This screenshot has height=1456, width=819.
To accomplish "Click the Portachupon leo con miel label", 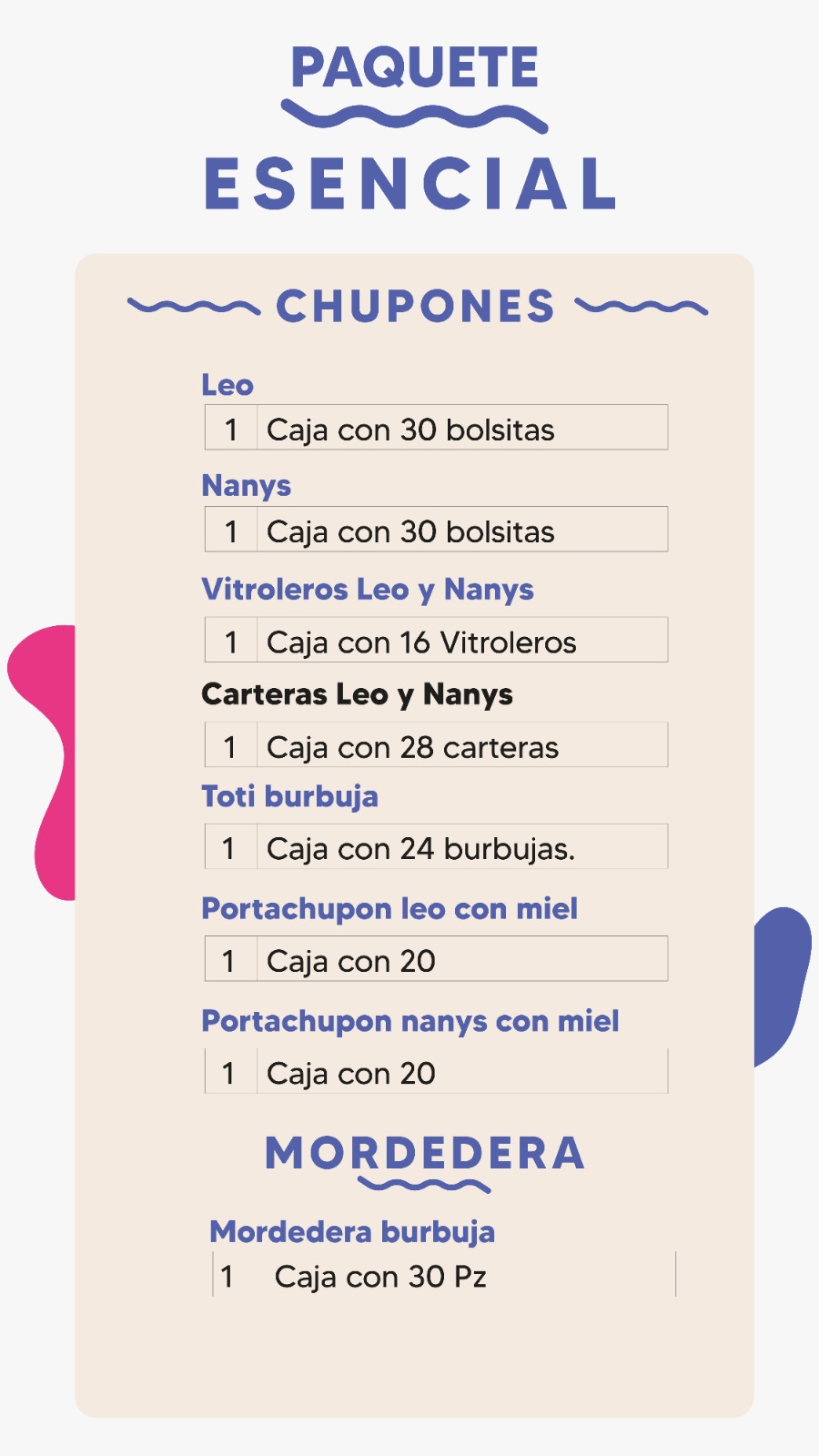I will 389,909.
